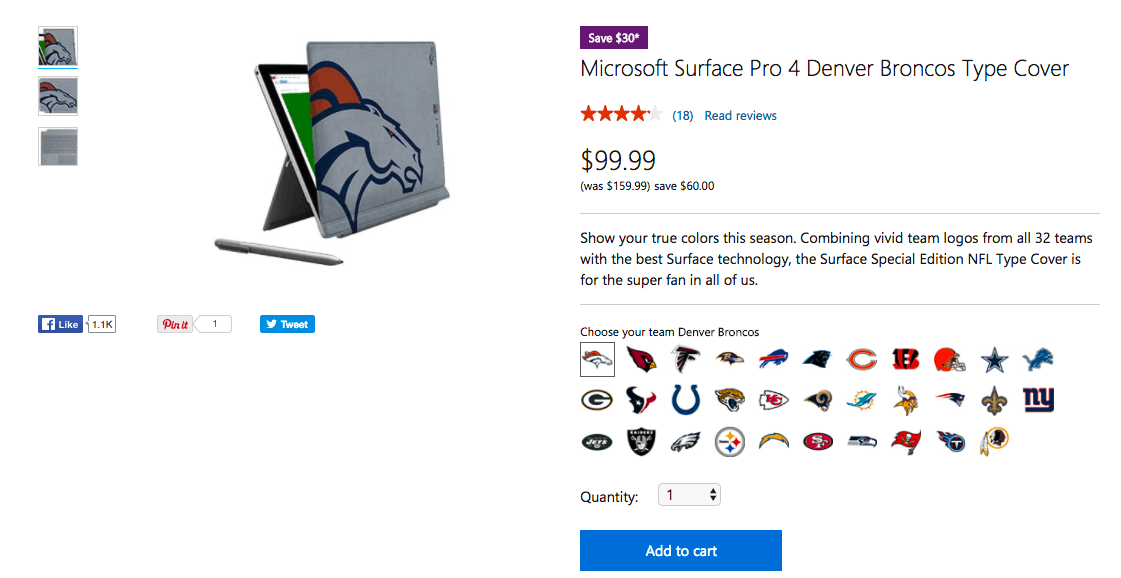1121x578 pixels.
Task: Pick the Green Bay Packers logo
Action: click(597, 400)
